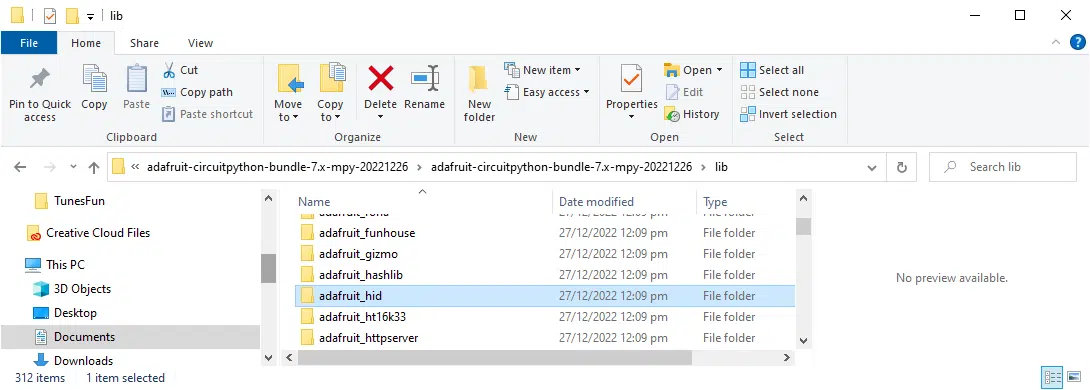
Task: Select the adafruit_hid folder
Action: pyautogui.click(x=544, y=295)
